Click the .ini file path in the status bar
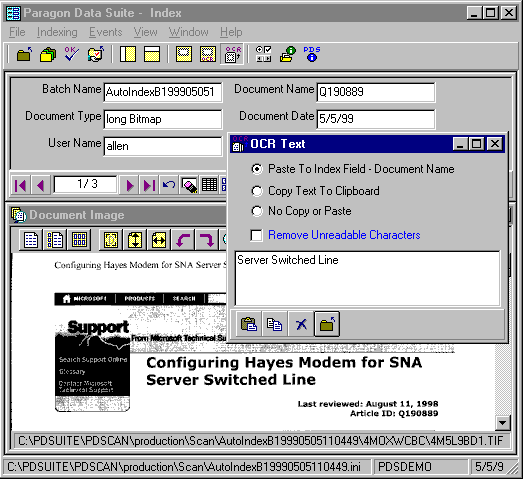The image size is (523, 479). tap(184, 467)
